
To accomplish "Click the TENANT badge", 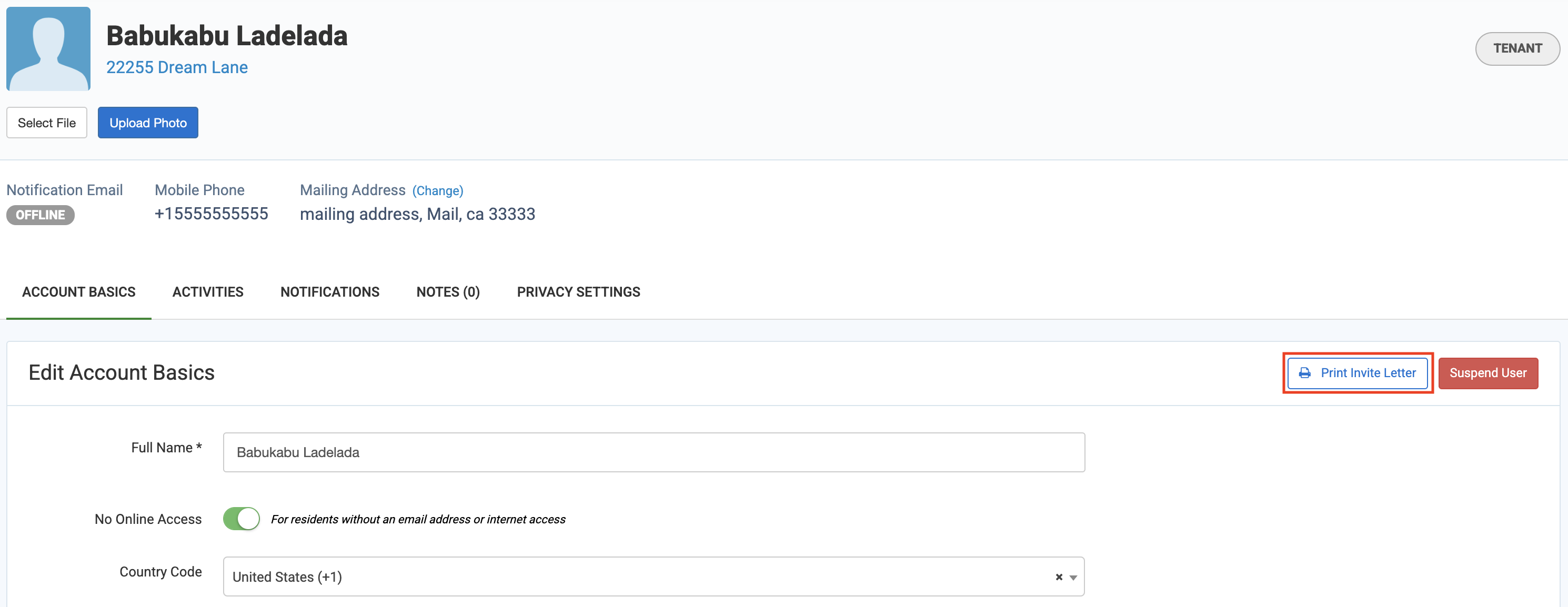I will coord(1517,49).
